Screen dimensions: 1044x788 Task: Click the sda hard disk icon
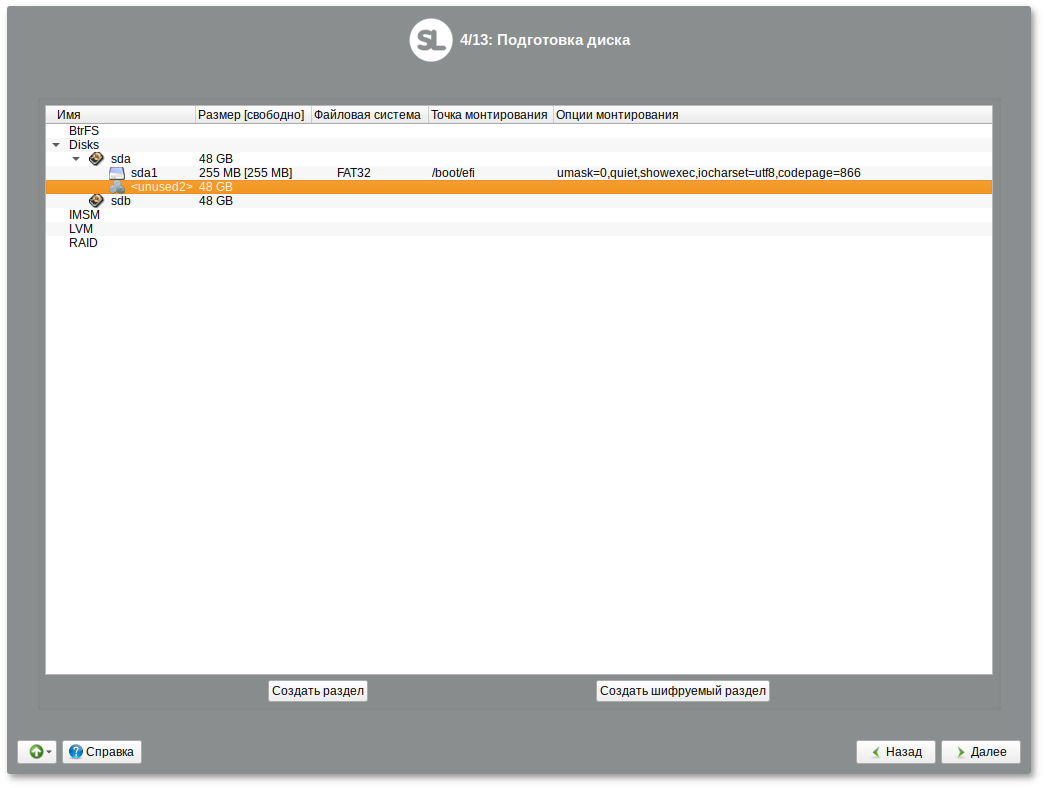[x=96, y=159]
